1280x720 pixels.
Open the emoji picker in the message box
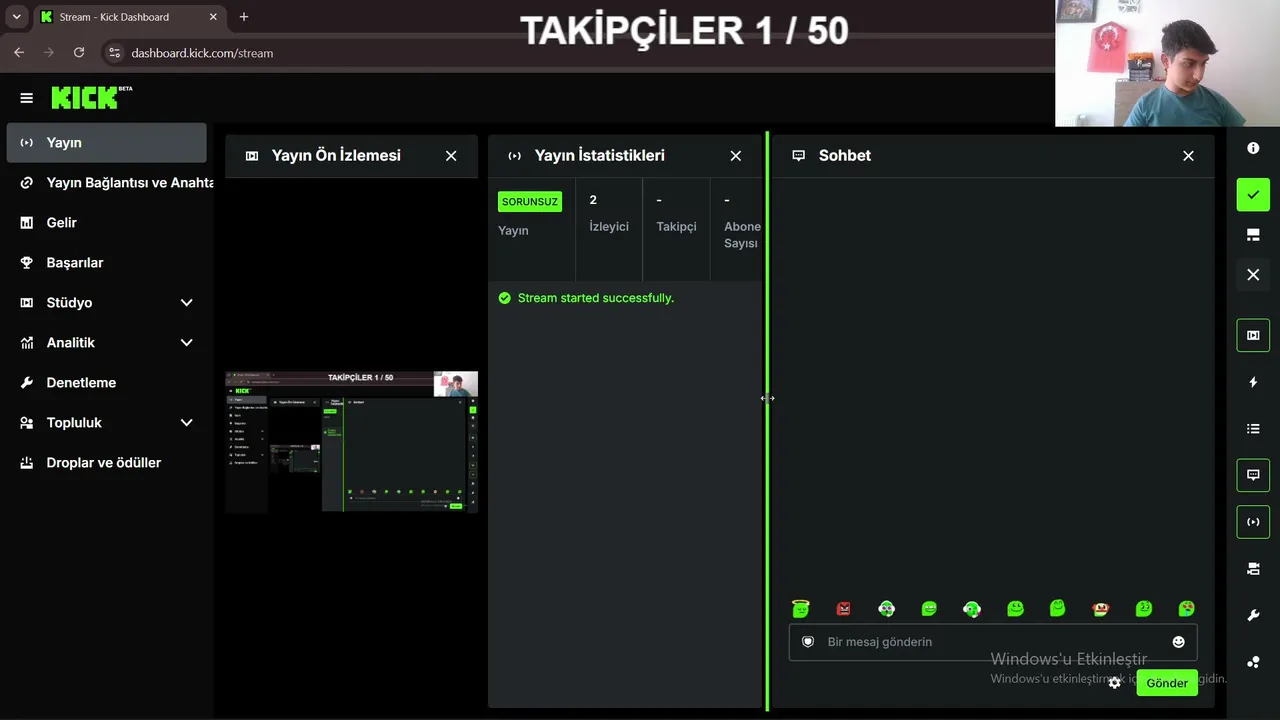tap(1178, 642)
